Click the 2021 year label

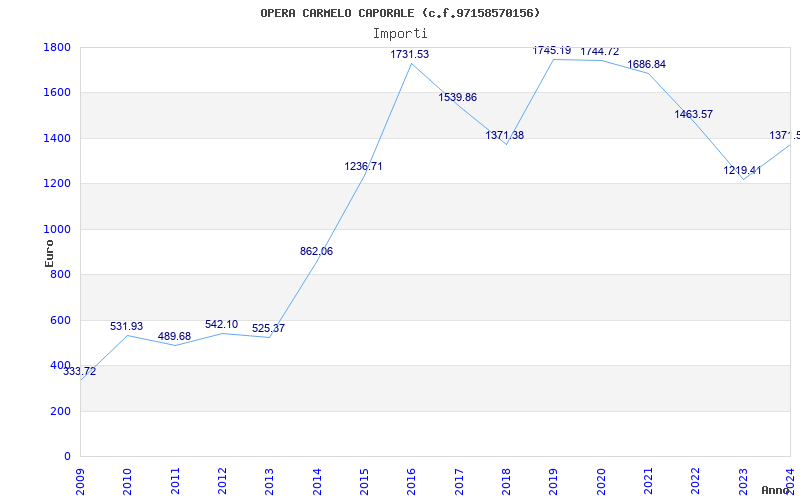(648, 482)
